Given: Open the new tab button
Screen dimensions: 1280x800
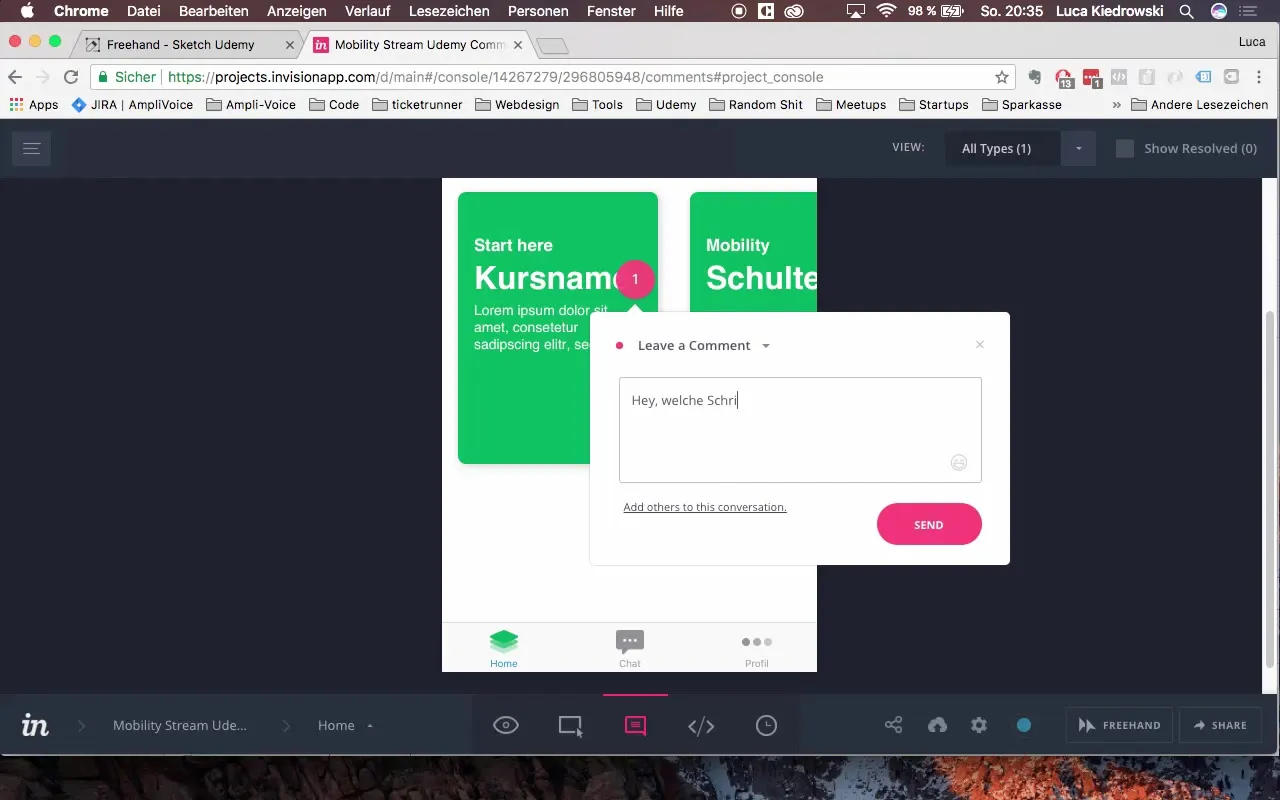Looking at the screenshot, I should (x=552, y=46).
